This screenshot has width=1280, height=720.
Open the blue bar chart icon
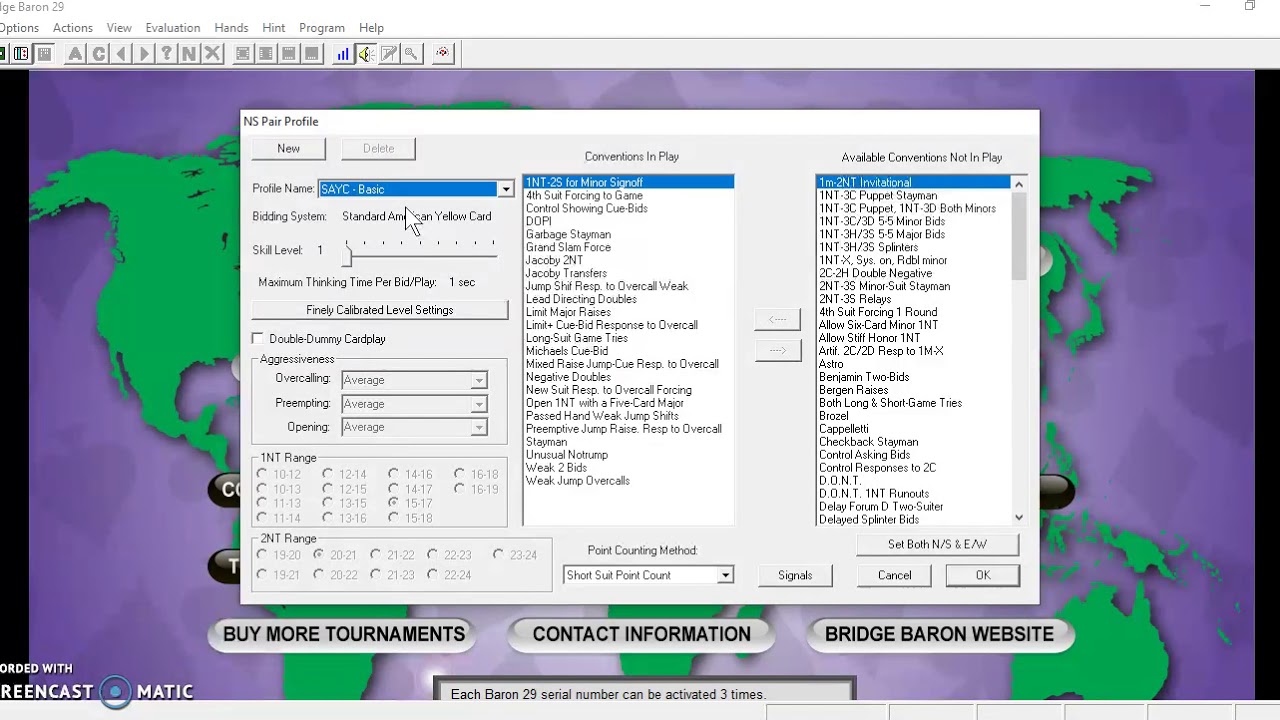[x=343, y=54]
